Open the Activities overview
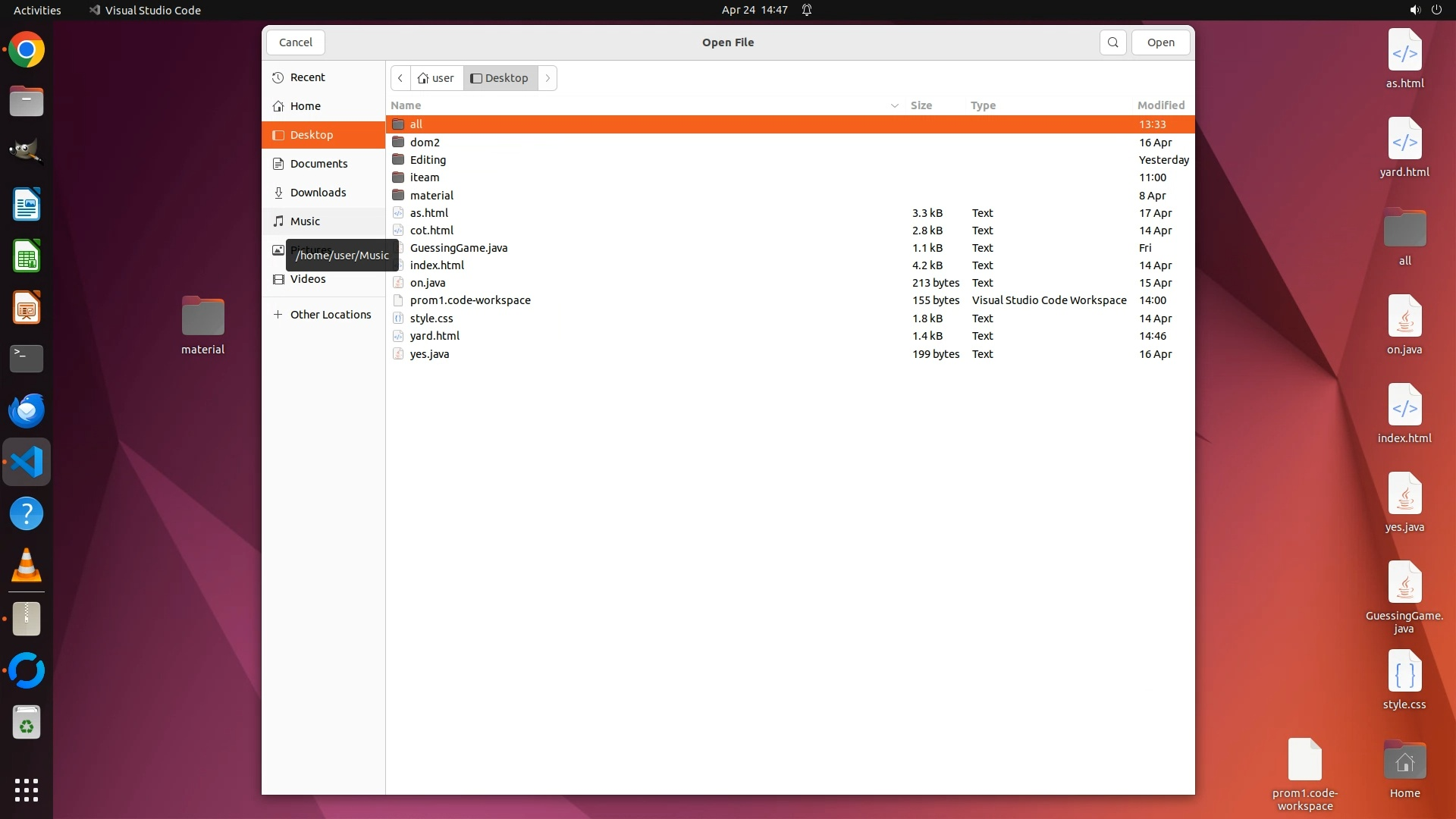This screenshot has width=1456, height=819. click(x=37, y=10)
